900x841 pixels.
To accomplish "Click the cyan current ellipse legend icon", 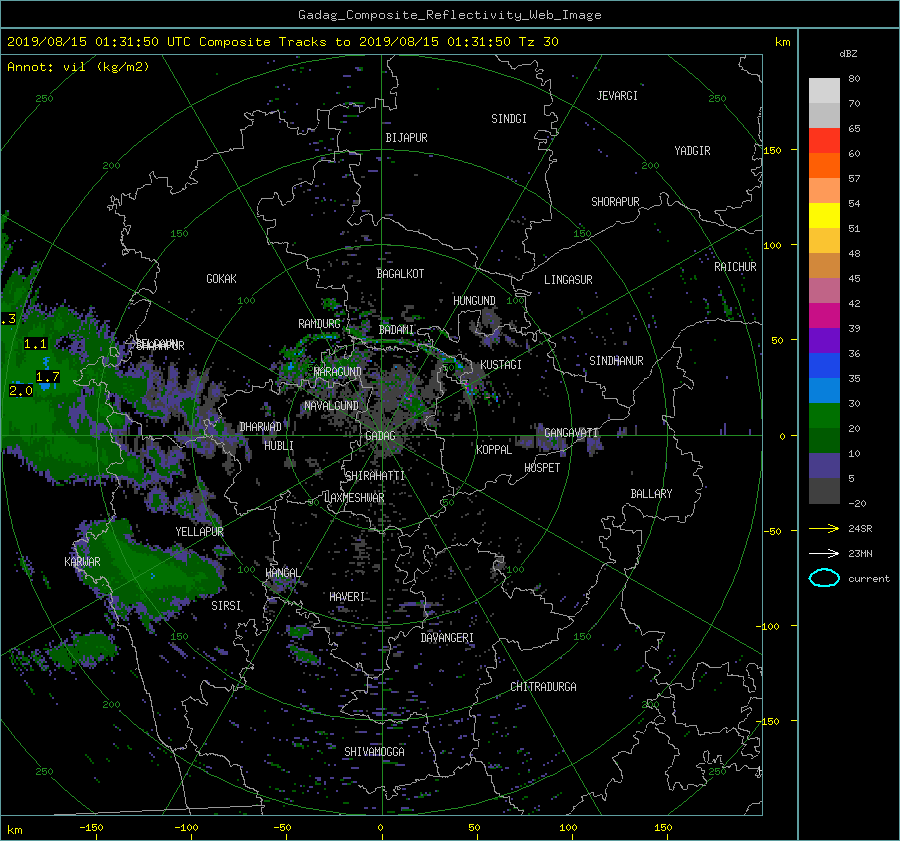I will click(824, 578).
